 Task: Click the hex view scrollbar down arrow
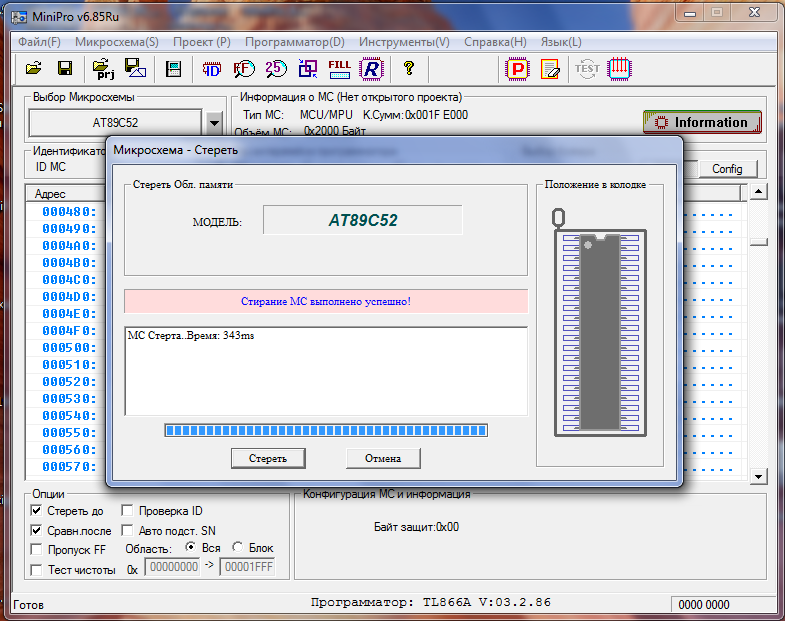tap(758, 477)
